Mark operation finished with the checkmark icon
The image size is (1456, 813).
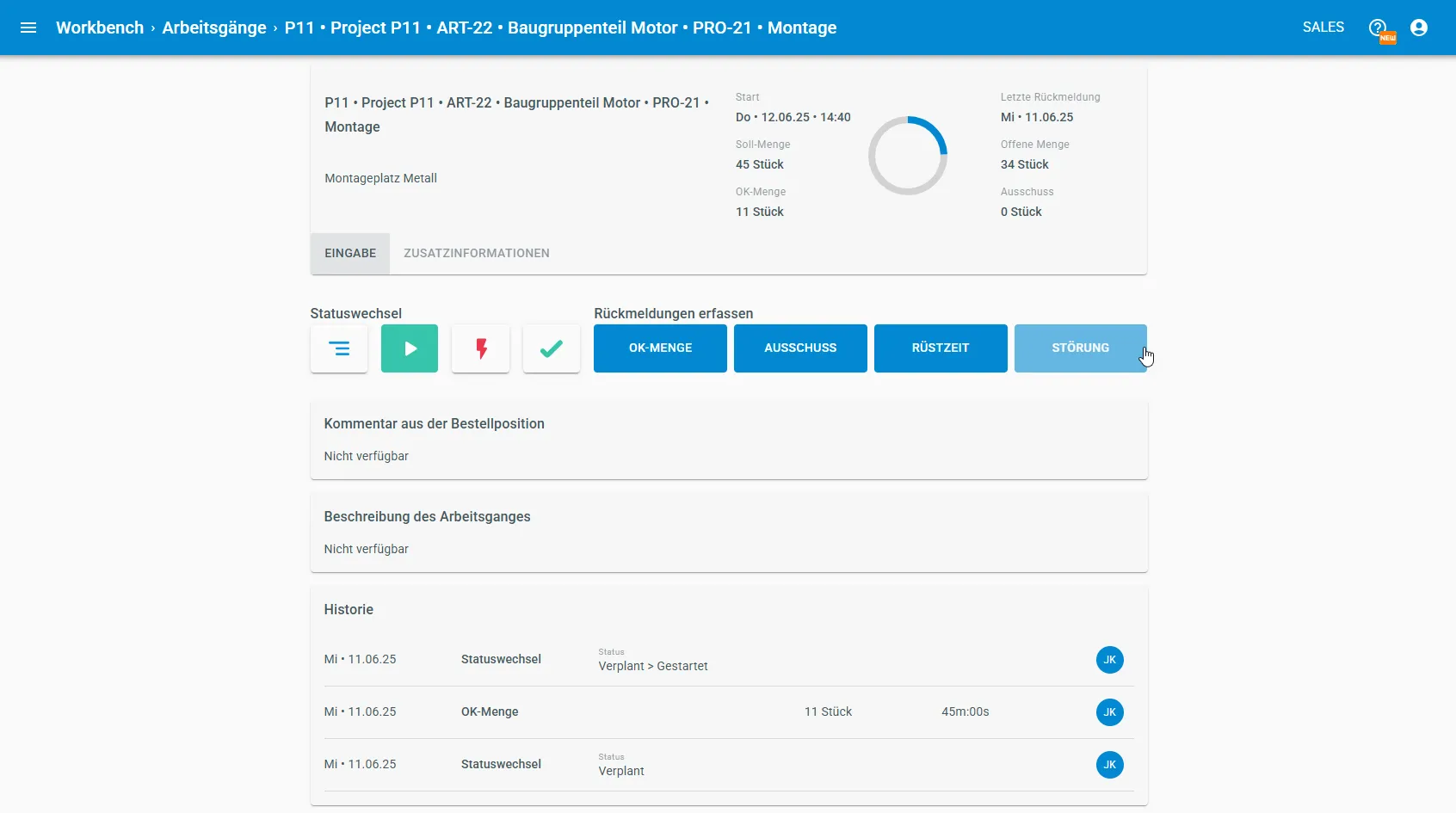tap(552, 348)
